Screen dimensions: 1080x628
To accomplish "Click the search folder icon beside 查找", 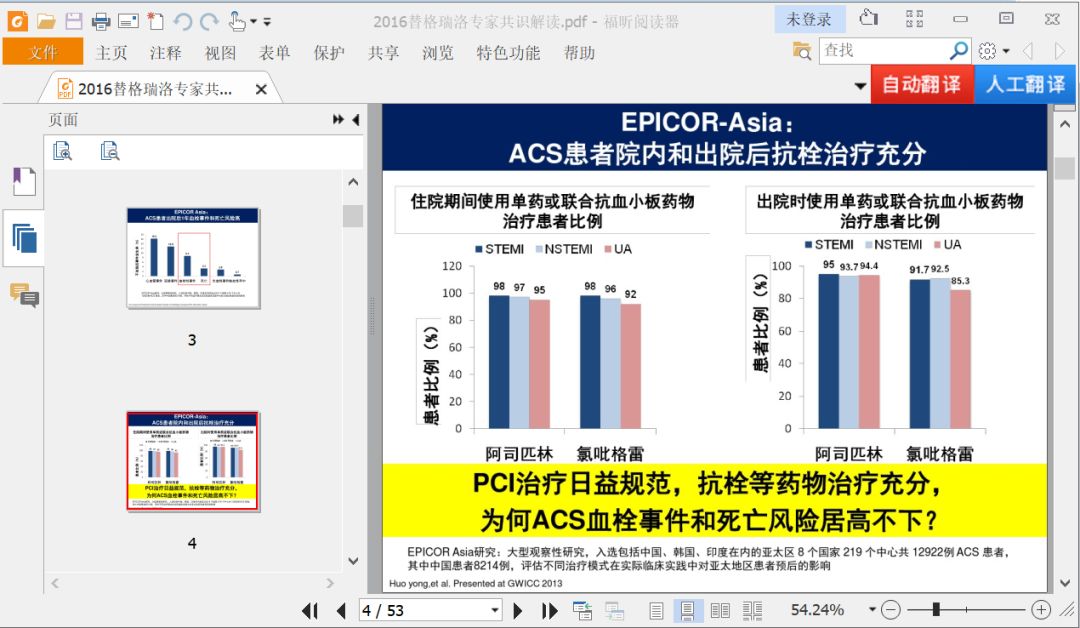I will 802,51.
